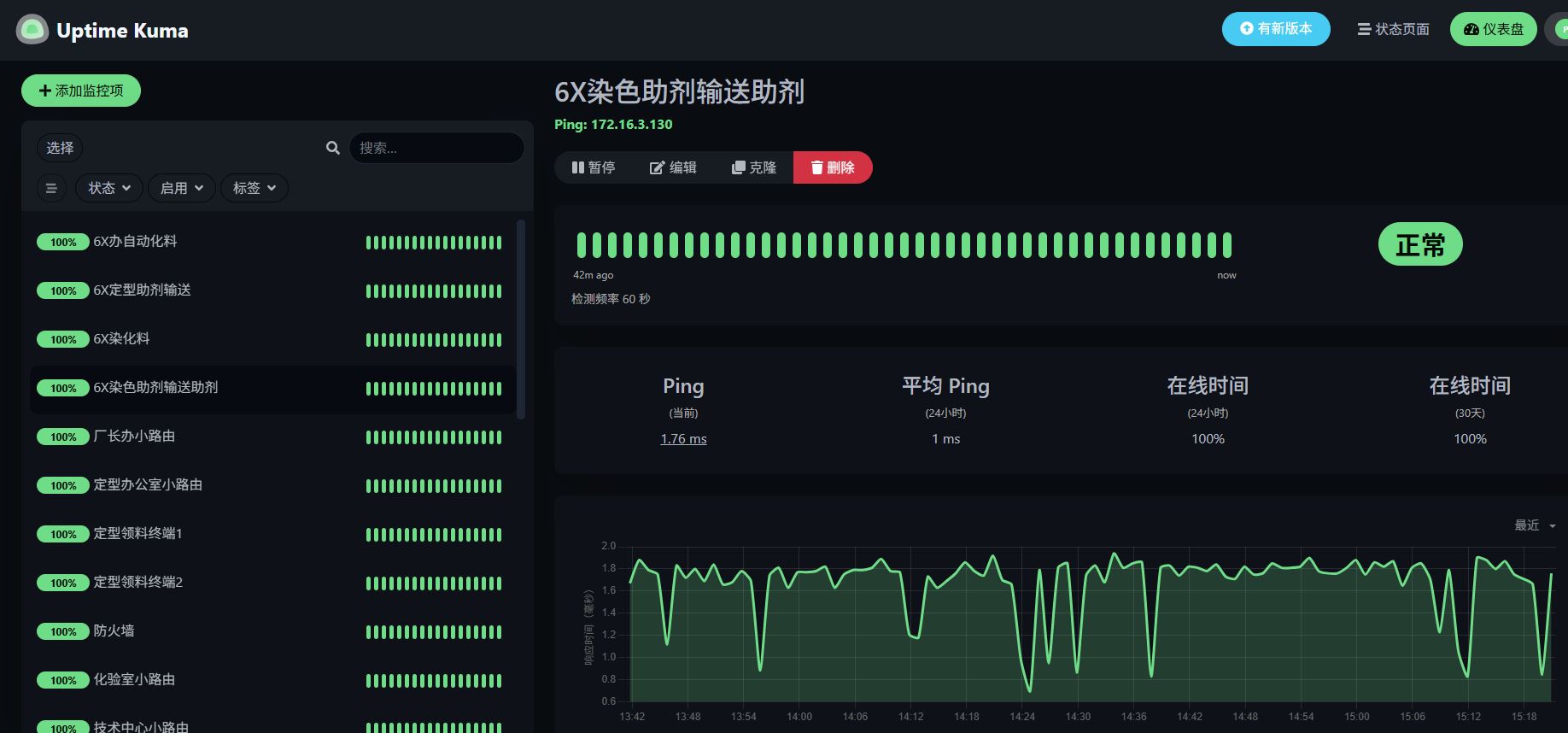Screen dimensions: 1568x733
Task: Clone the monitor using 克隆
Action: 754,167
